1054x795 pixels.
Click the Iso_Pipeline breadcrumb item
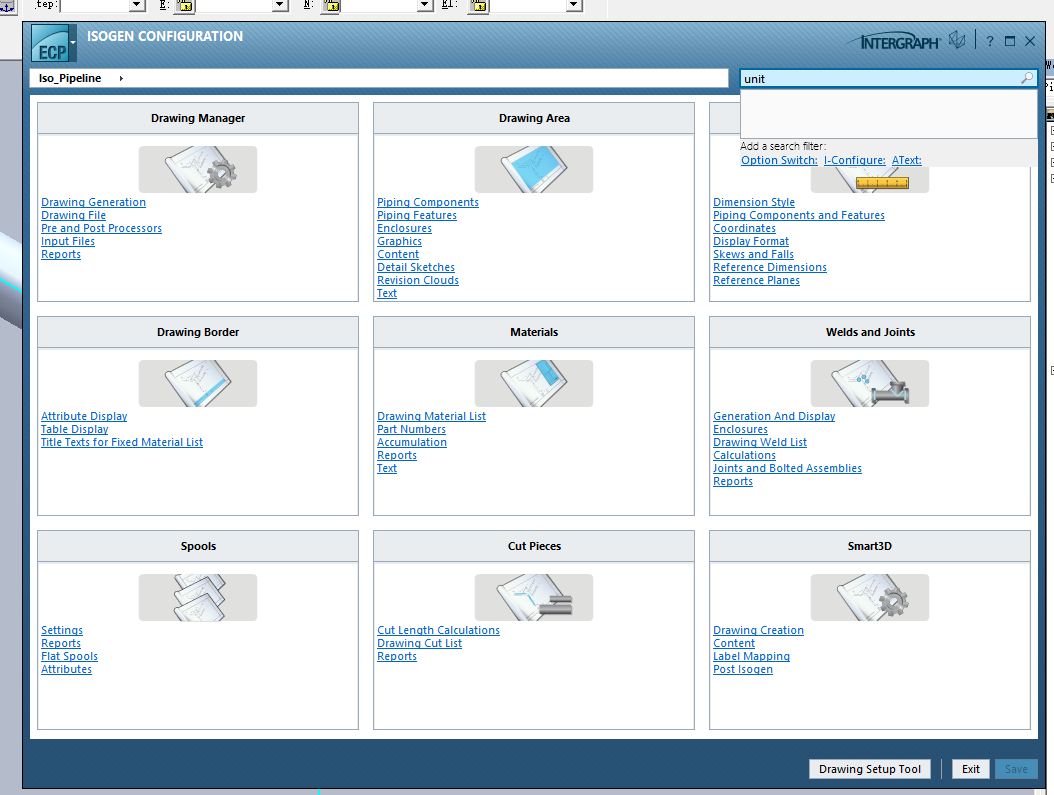point(70,78)
